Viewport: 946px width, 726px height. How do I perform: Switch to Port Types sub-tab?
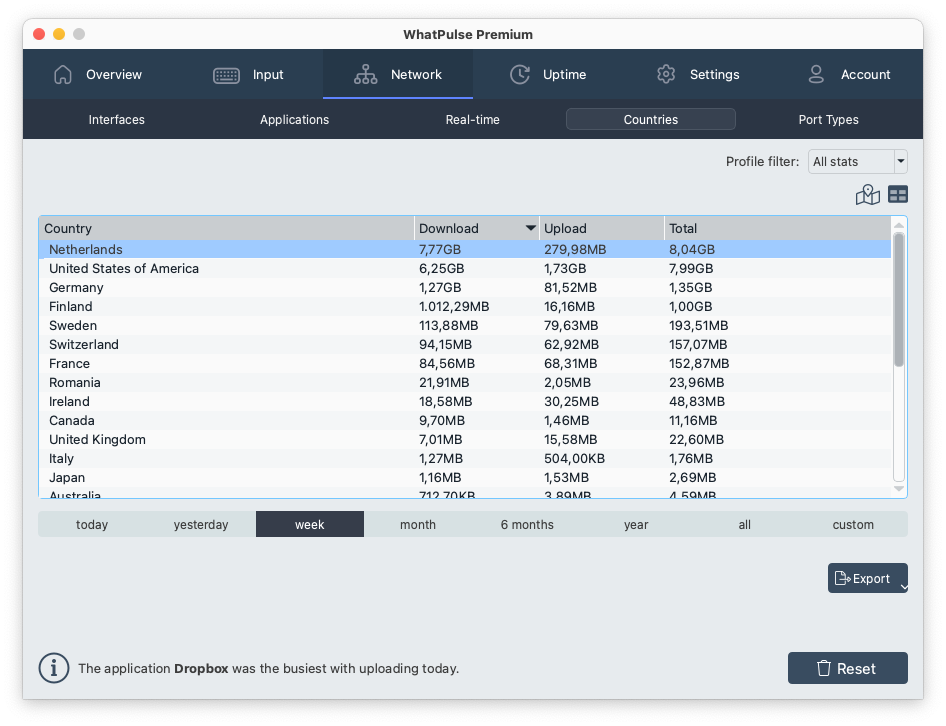828,119
